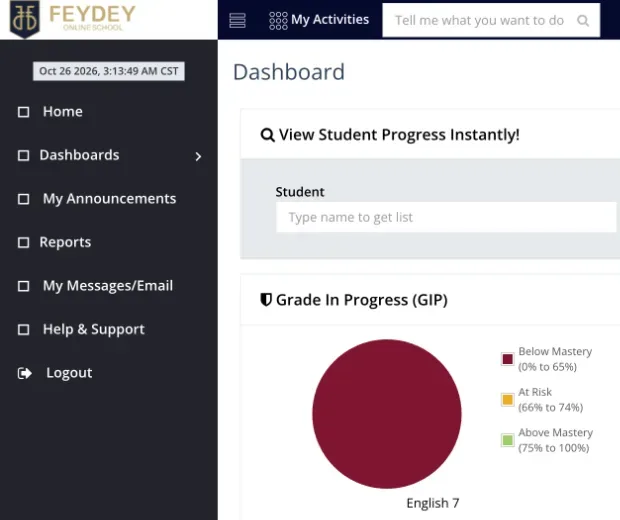Click the Help & Support square icon
Screen dimensions: 620x520
[23, 329]
